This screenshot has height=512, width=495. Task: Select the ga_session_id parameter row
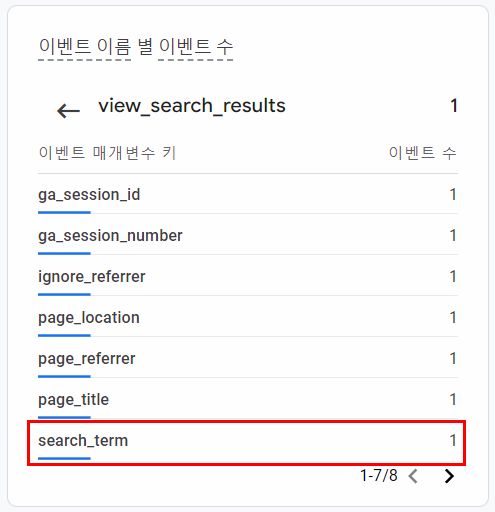coord(248,194)
